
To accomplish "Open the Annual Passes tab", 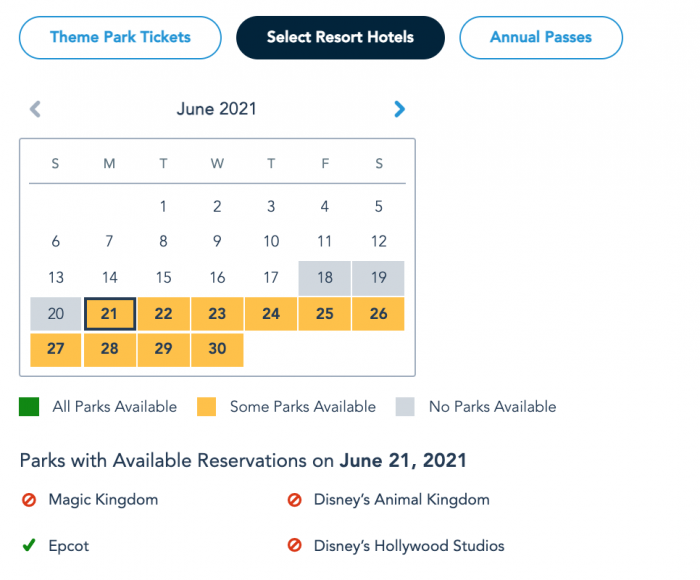I will point(540,38).
